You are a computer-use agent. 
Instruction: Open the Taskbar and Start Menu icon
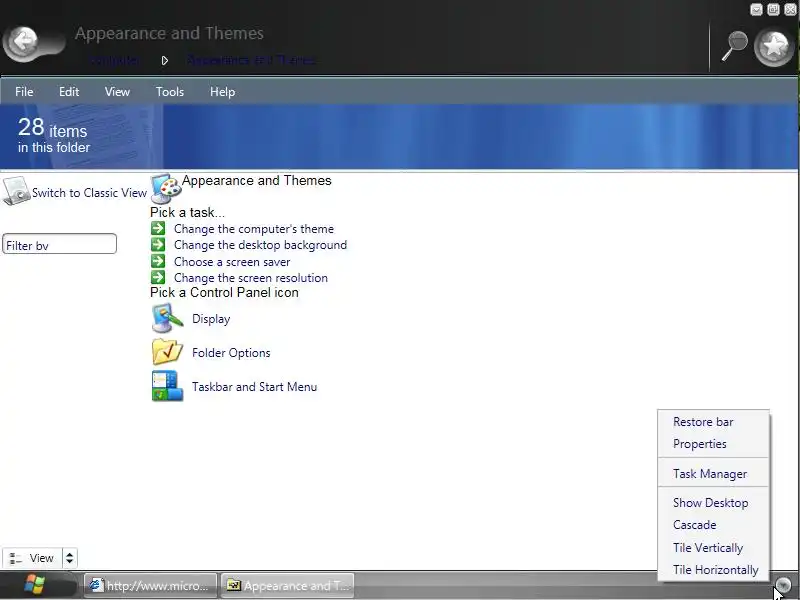click(x=167, y=386)
